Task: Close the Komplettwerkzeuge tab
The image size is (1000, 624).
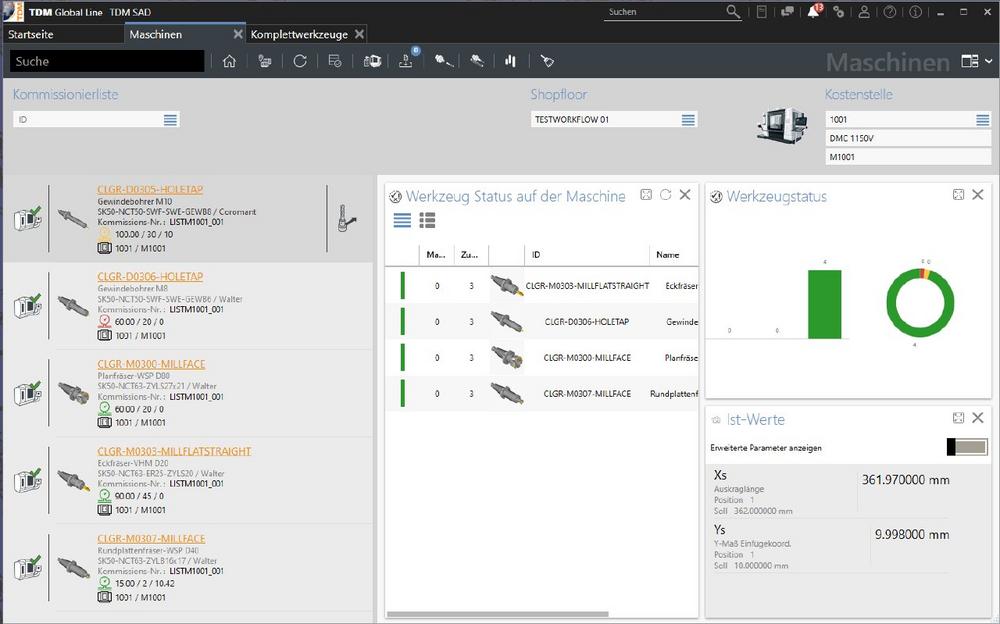Action: pyautogui.click(x=360, y=34)
